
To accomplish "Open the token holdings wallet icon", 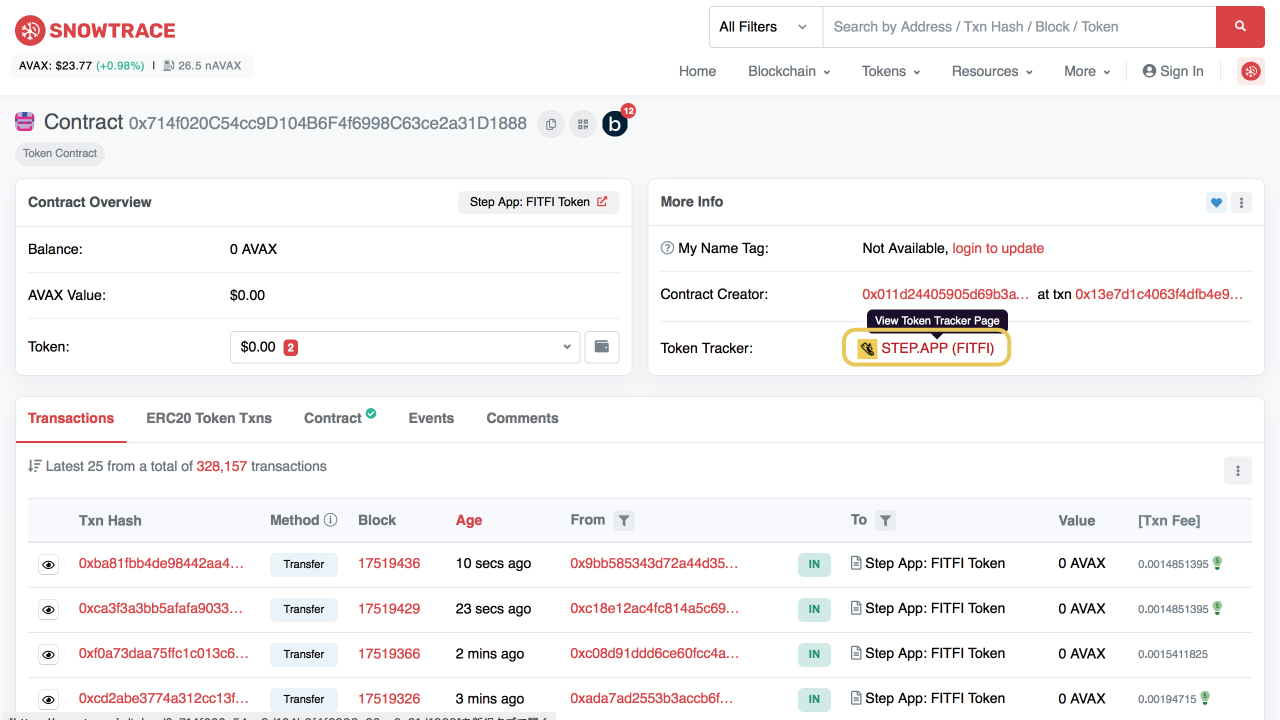I will click(x=602, y=347).
